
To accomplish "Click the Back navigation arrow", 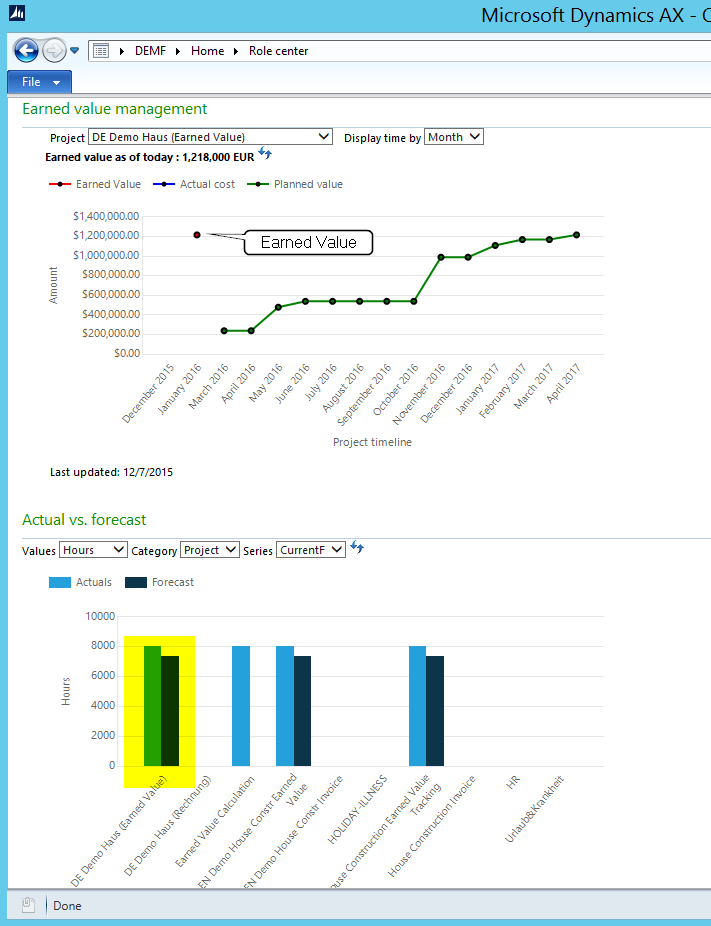I will 26,50.
